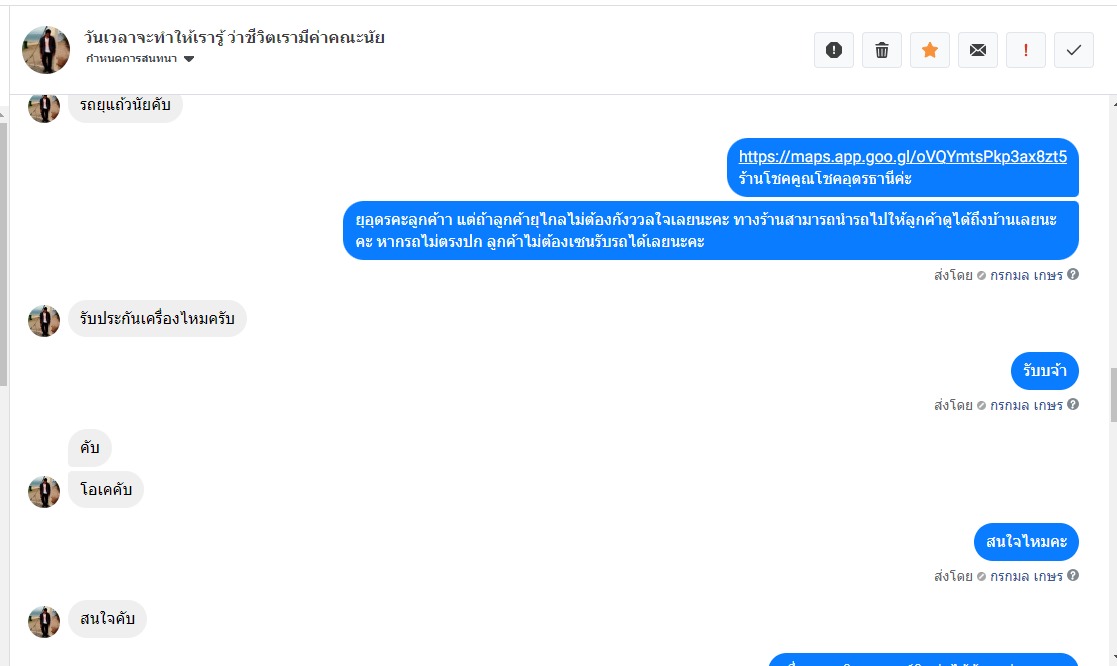Click the กำหนดการสนทนา label text

132,59
